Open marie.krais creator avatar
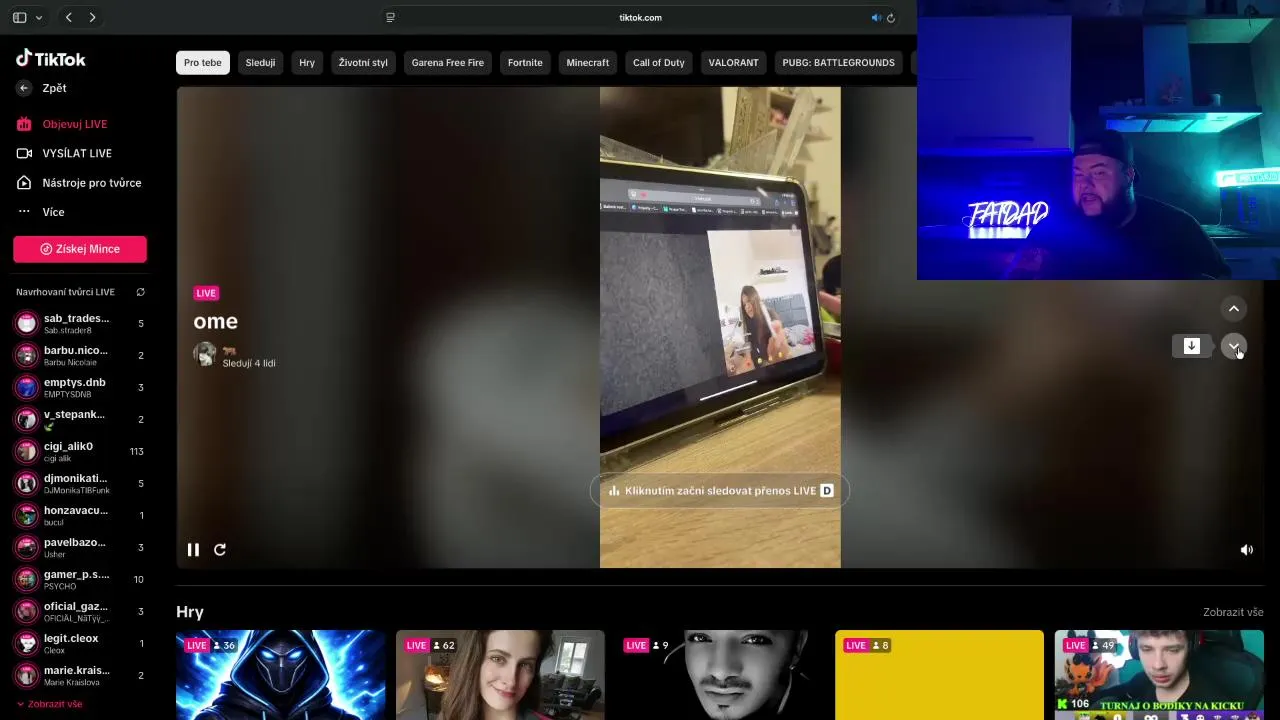 27,675
